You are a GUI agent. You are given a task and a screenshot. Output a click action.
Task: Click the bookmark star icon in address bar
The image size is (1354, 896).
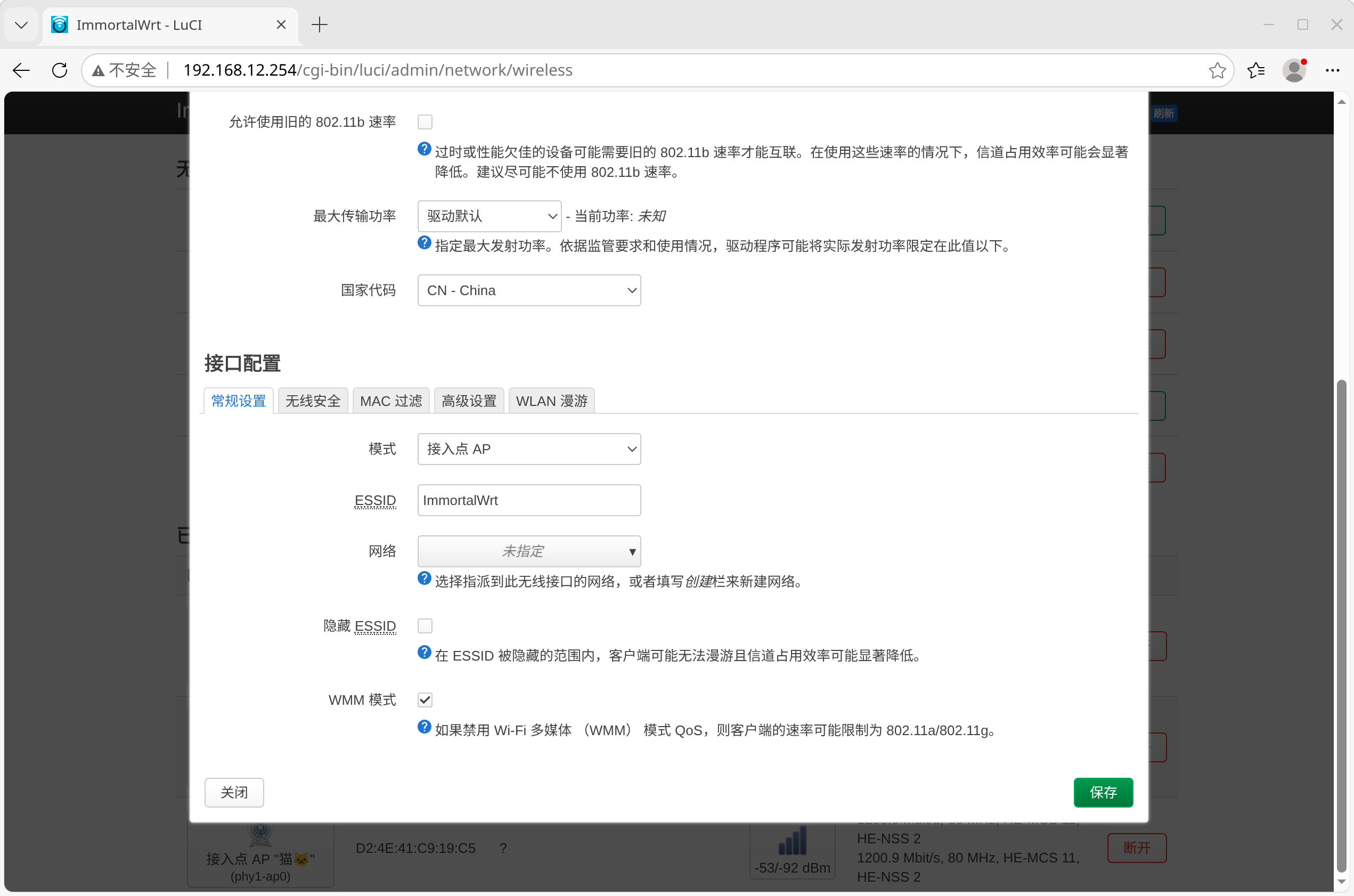click(1217, 70)
